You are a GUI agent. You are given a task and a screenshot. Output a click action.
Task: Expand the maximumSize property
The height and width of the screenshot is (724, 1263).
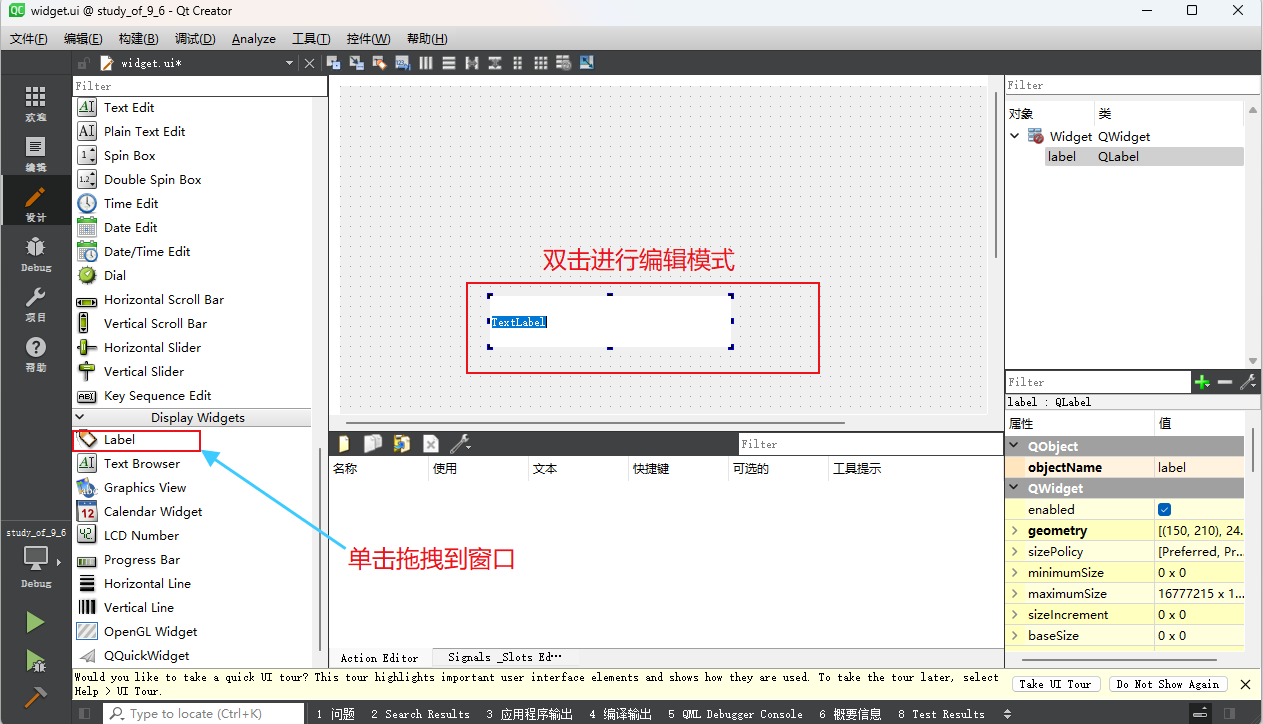pyautogui.click(x=1015, y=594)
